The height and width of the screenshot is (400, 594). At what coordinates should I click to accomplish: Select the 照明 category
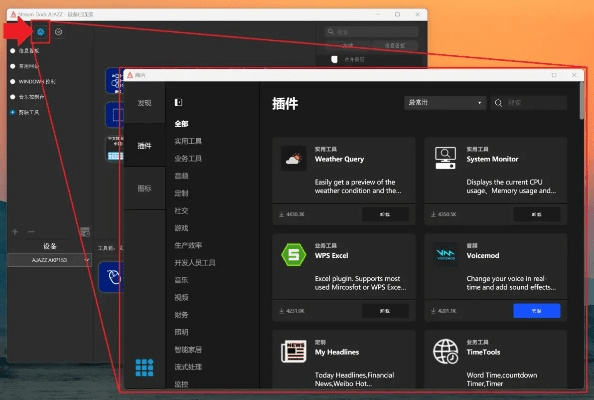181,332
